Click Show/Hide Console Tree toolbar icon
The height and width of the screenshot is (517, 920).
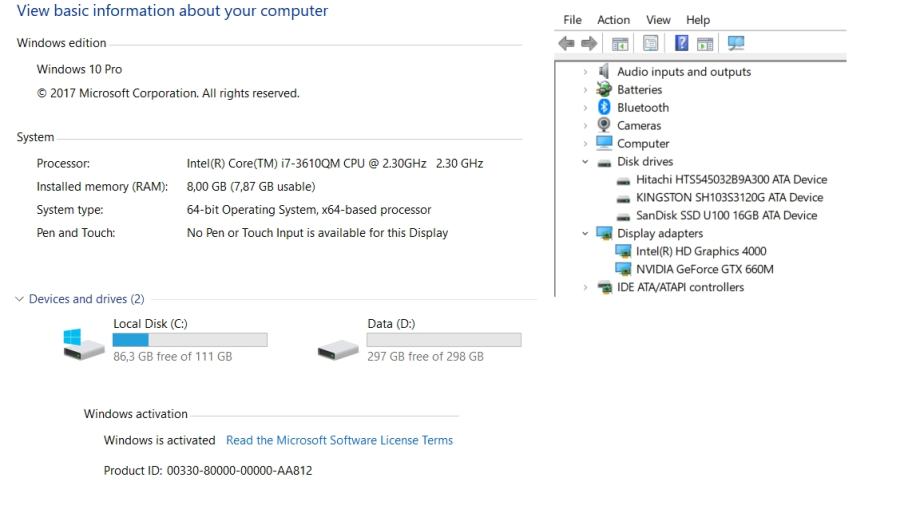click(x=620, y=43)
